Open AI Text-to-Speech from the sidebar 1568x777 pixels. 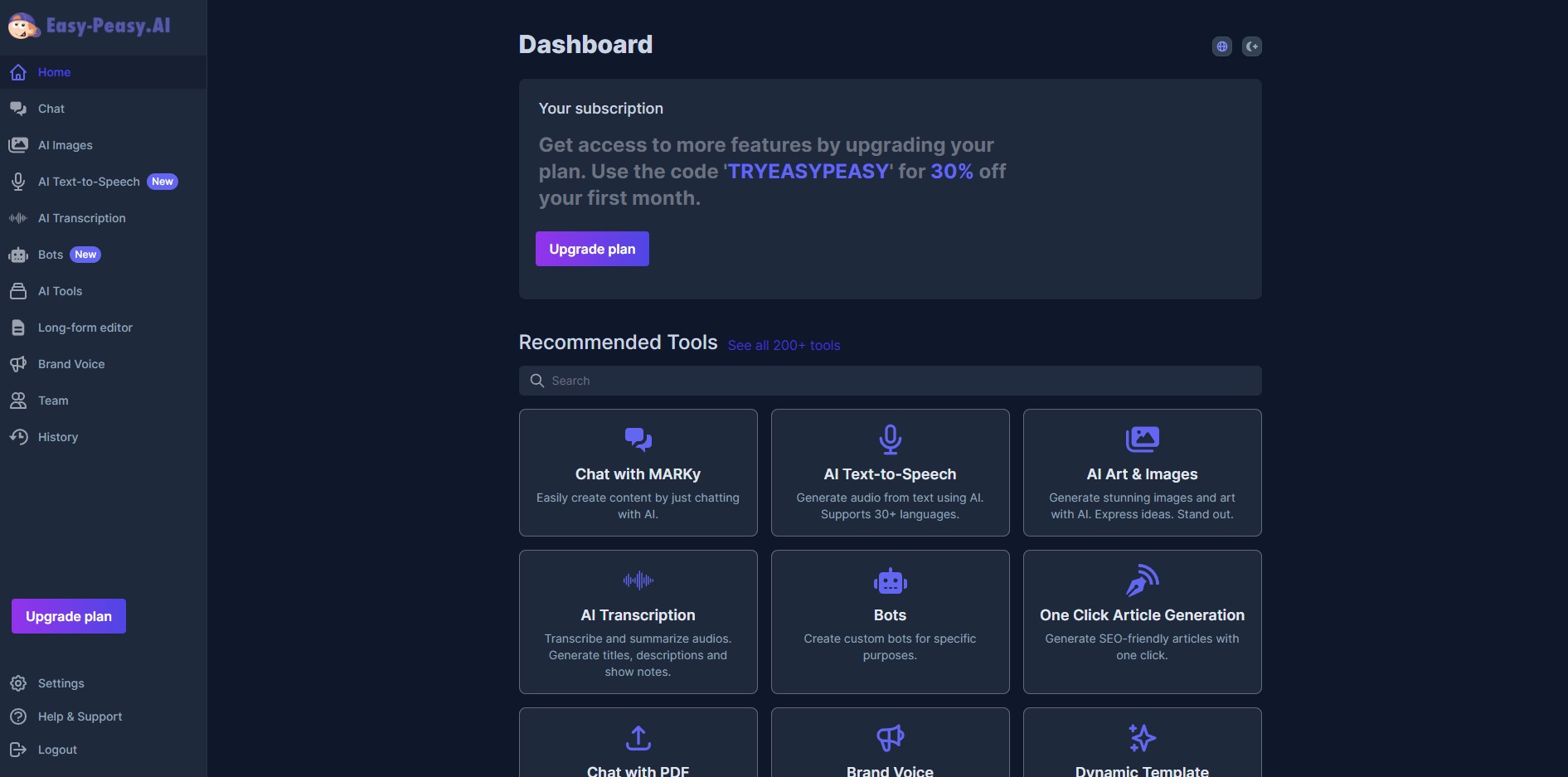pyautogui.click(x=104, y=182)
